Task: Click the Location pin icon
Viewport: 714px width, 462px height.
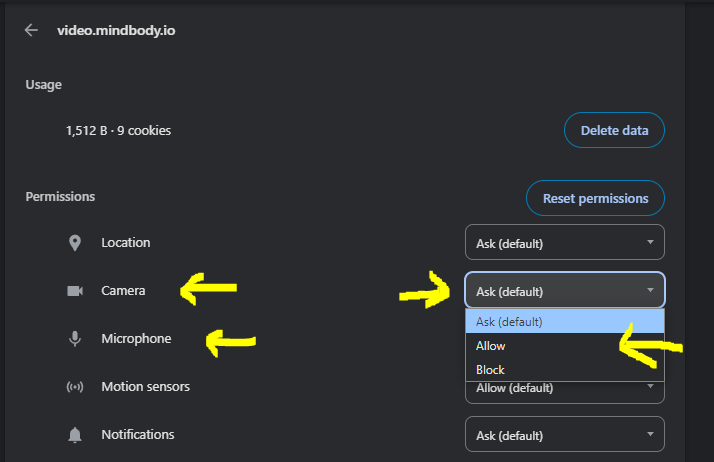Action: [75, 243]
